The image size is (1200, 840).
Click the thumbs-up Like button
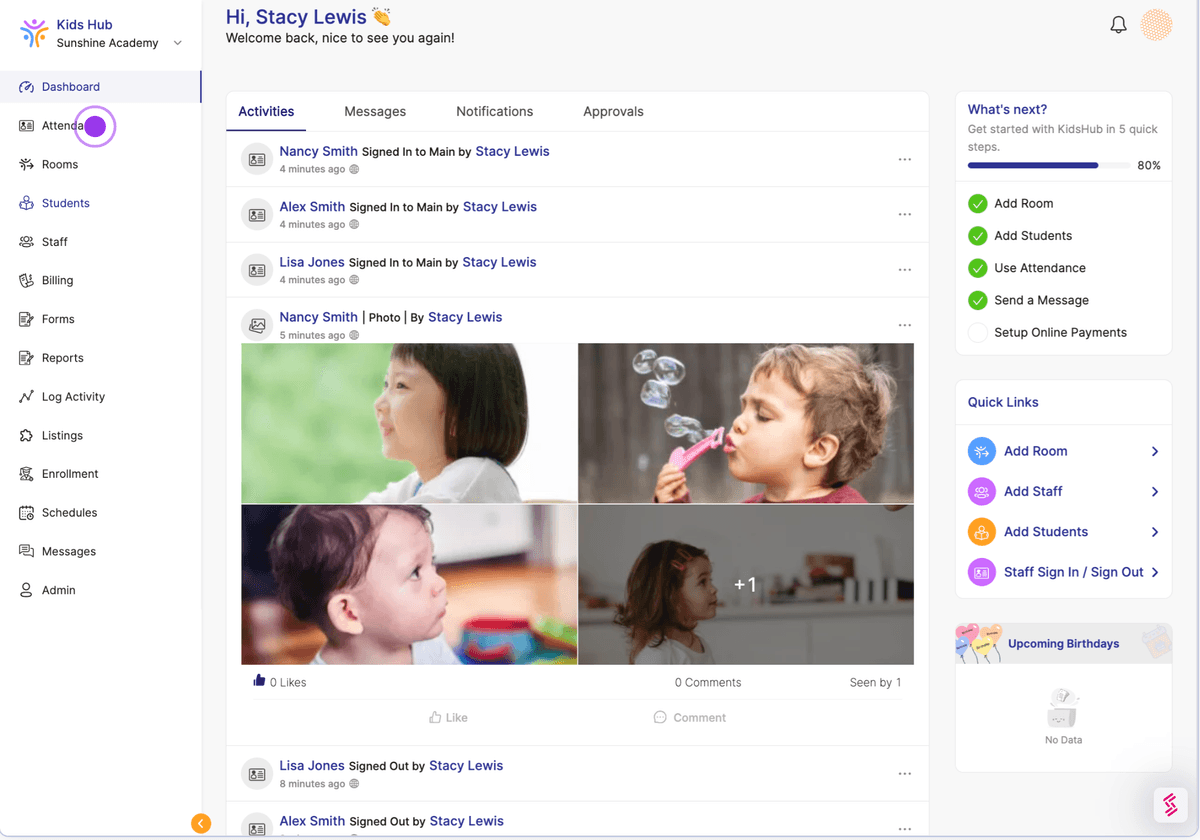pos(448,717)
